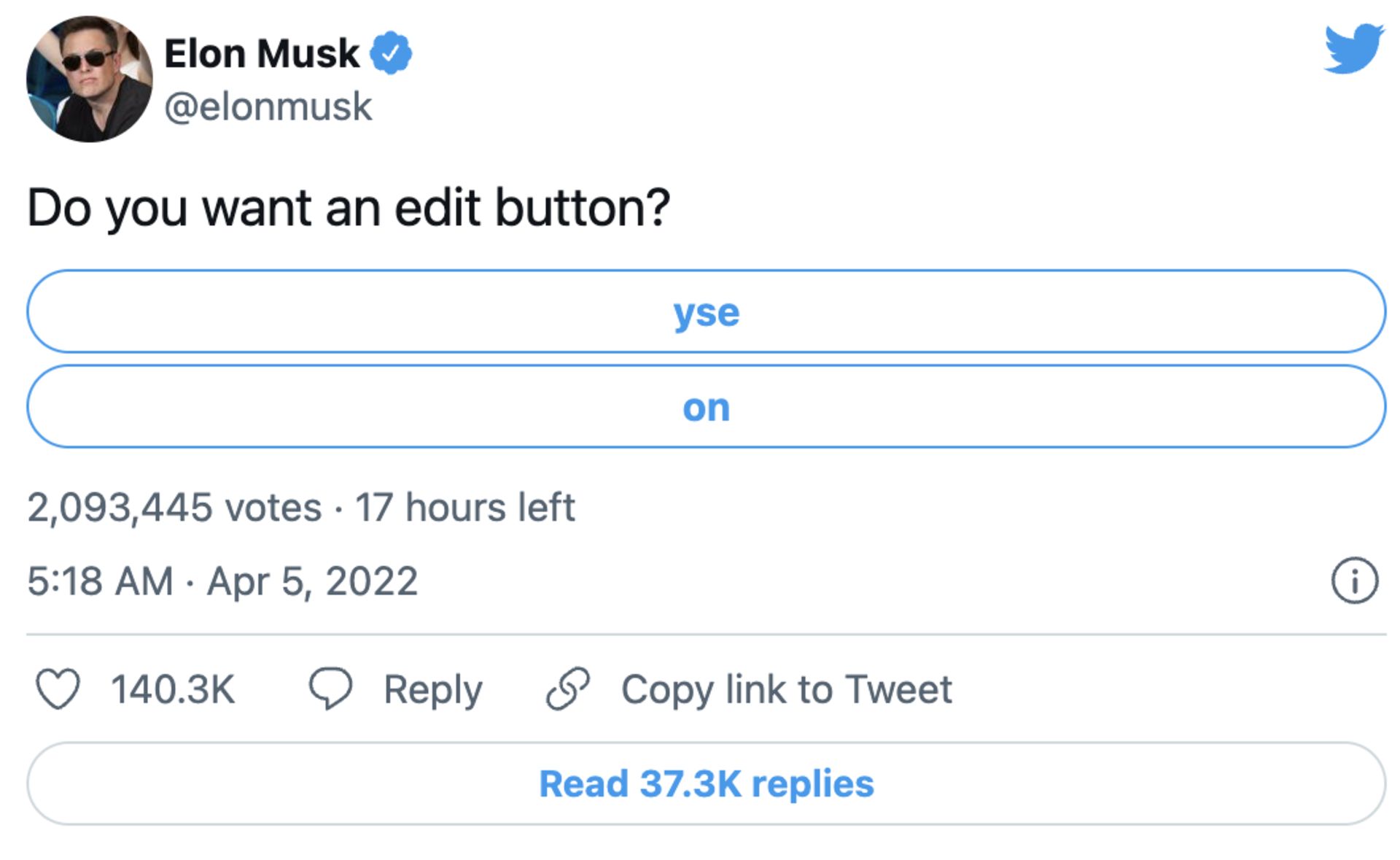Click "Copy link to Tweet" text

(x=786, y=689)
